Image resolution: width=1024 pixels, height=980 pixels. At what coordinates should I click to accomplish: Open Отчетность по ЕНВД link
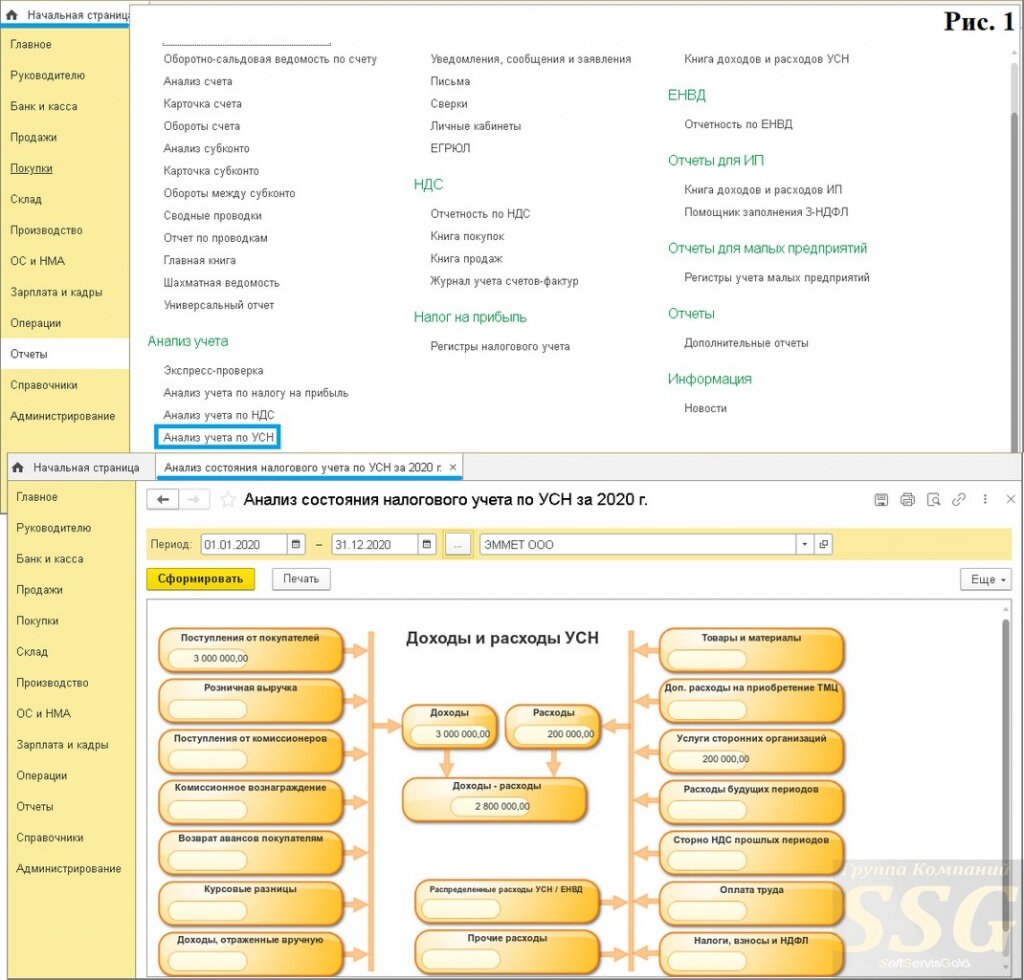pos(738,124)
